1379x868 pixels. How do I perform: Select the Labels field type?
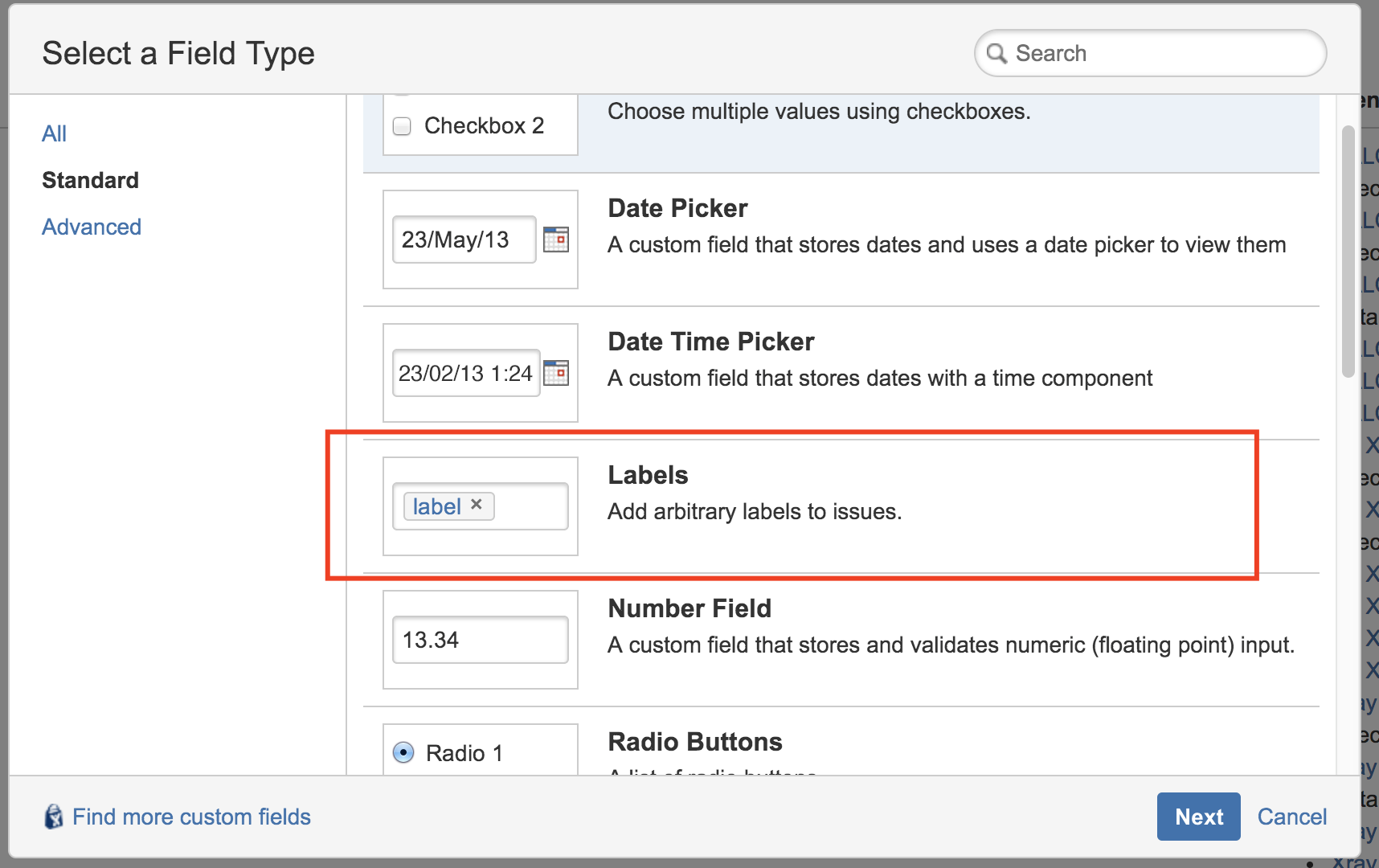[648, 474]
